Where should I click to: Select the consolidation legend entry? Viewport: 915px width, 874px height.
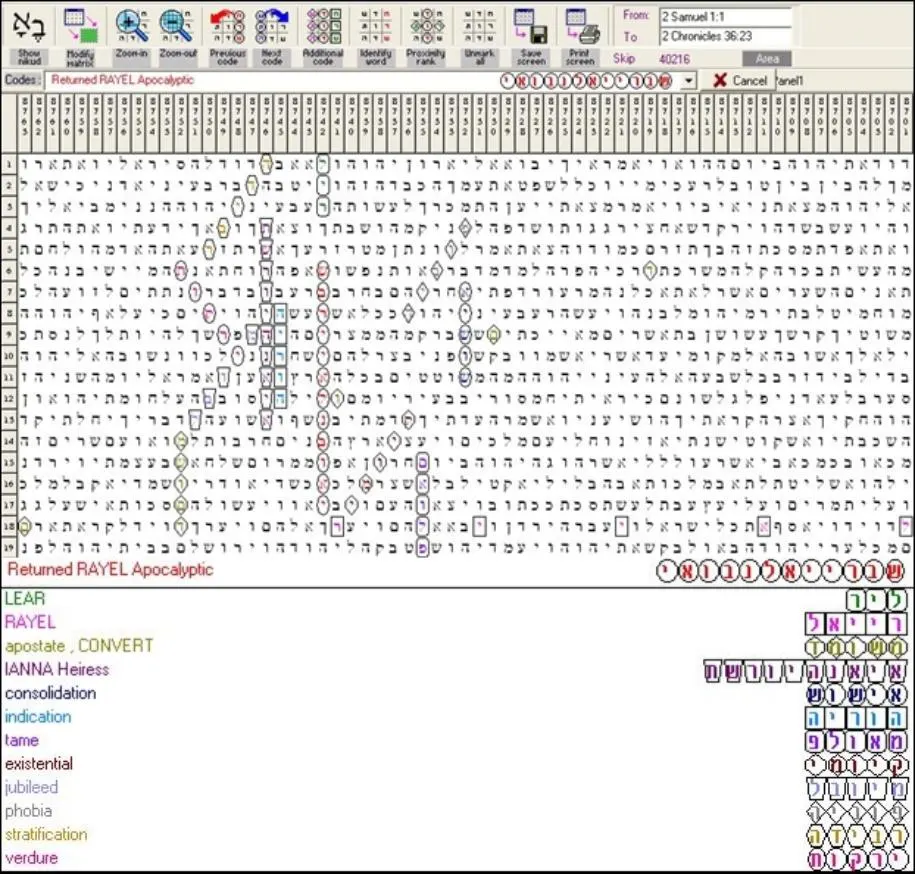coord(50,693)
